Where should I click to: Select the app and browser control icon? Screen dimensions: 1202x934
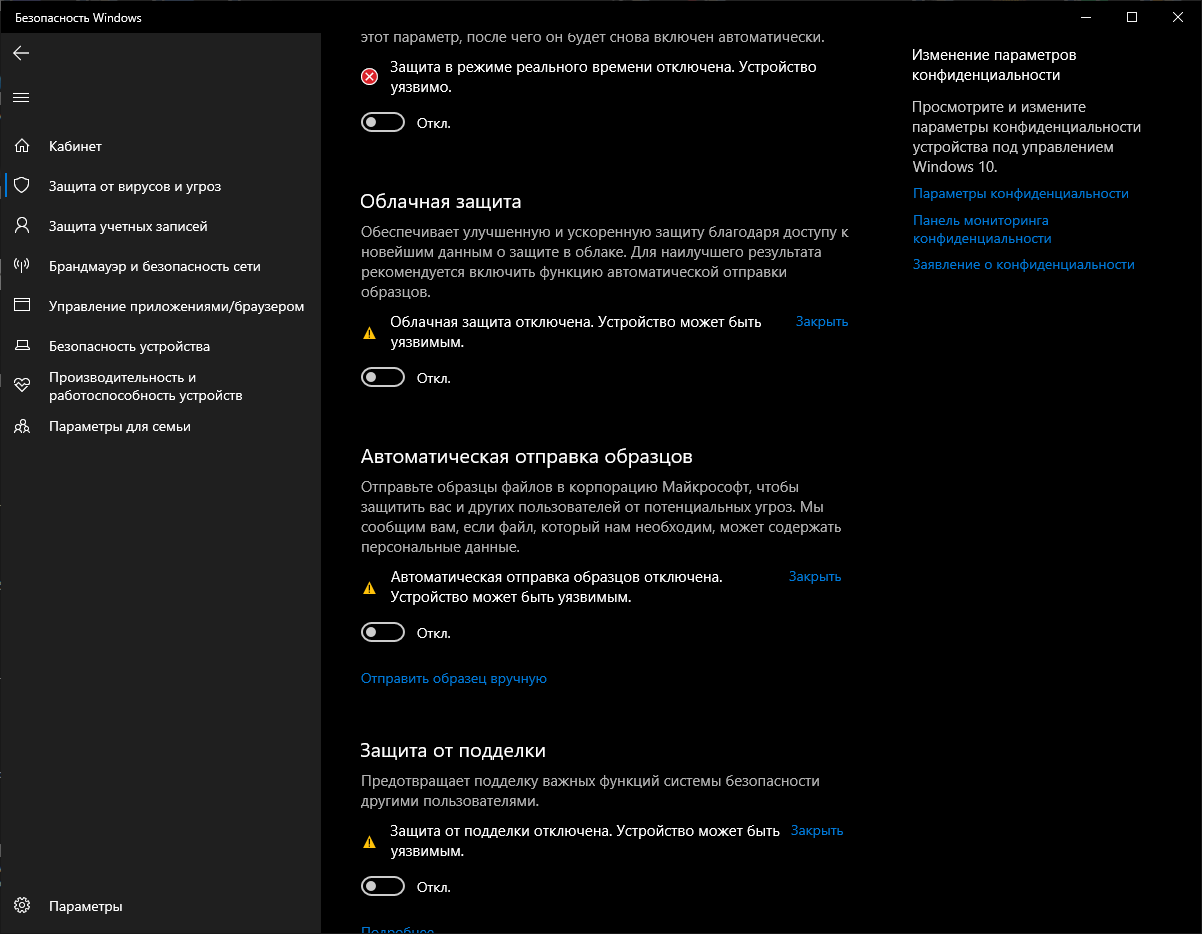click(x=22, y=306)
